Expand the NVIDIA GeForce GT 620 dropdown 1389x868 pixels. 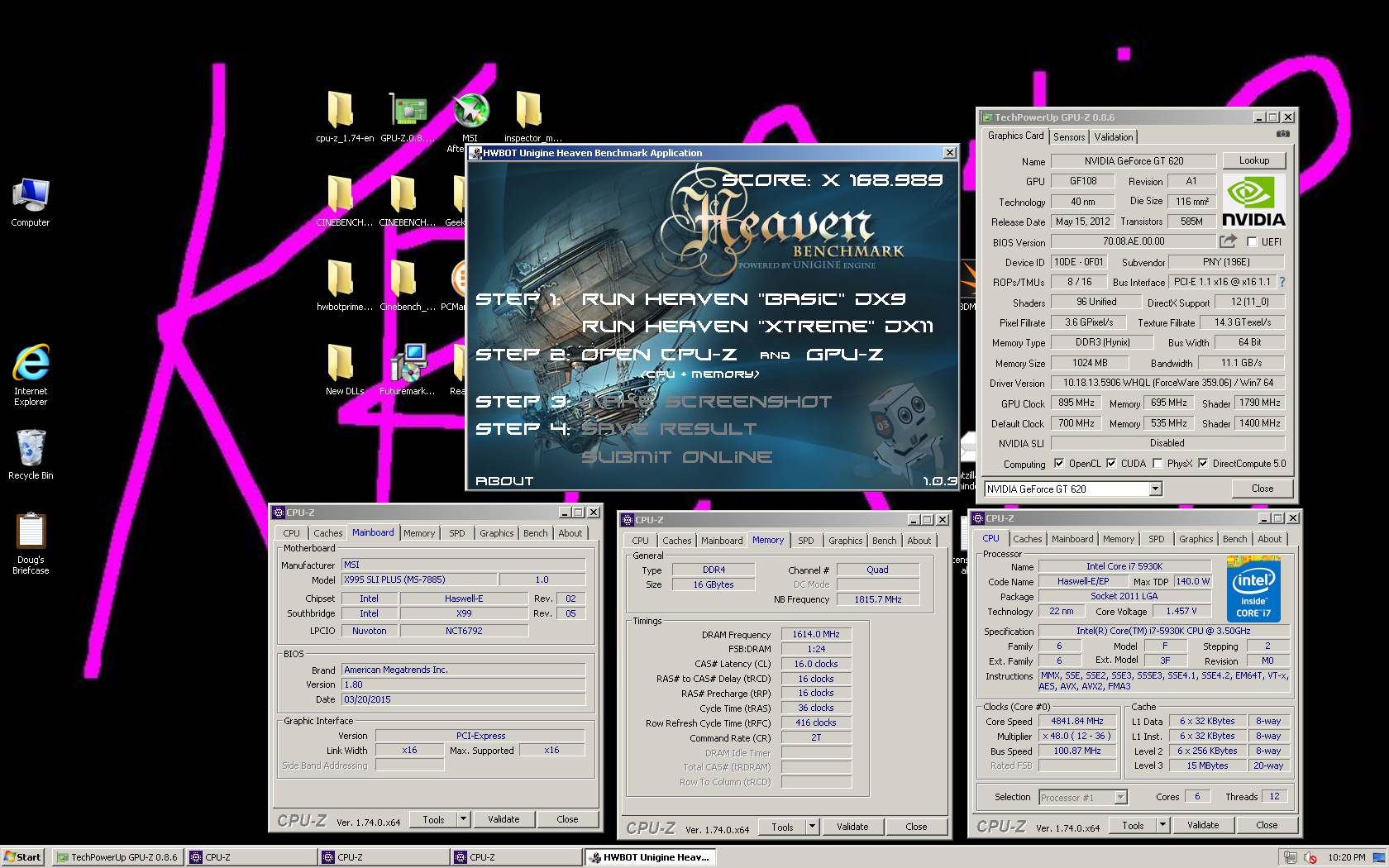(x=1155, y=489)
